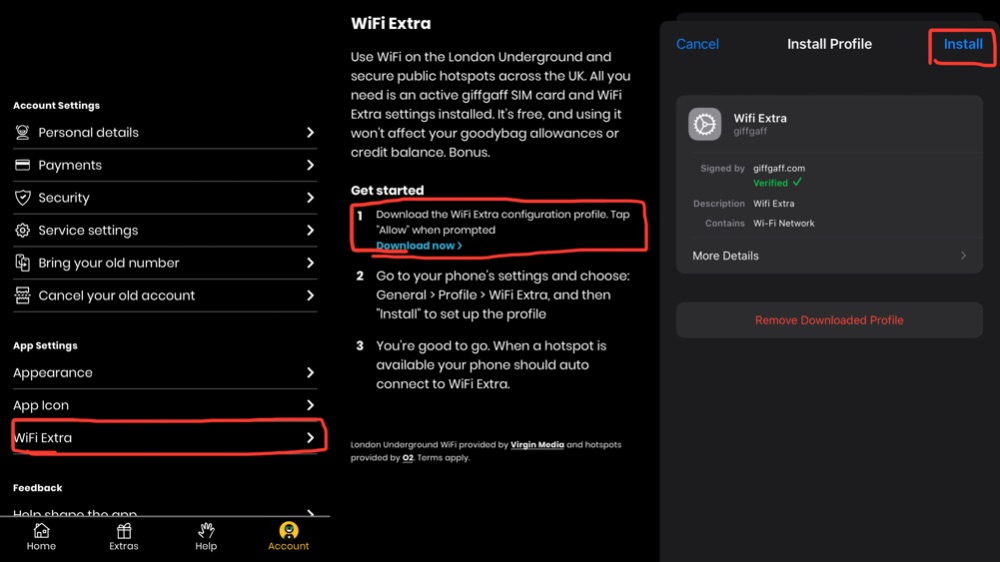
Task: Click the Personal details person icon
Action: pos(22,132)
